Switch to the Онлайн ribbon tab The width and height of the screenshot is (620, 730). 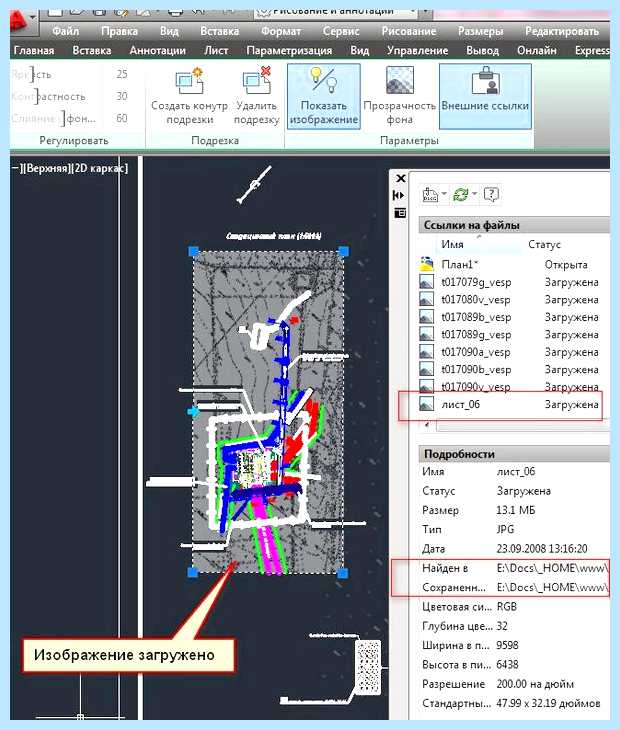536,50
